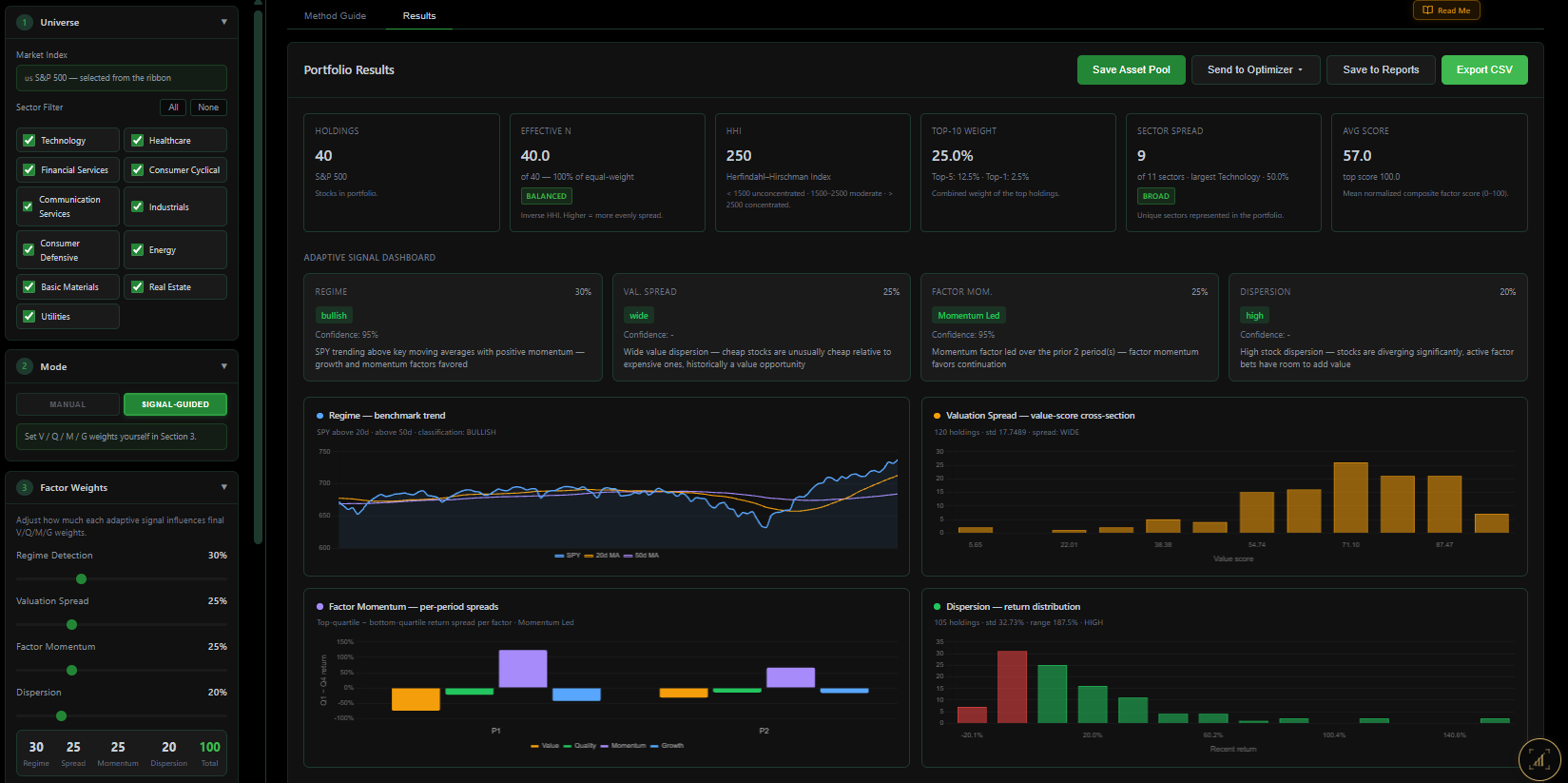Uncheck the Technology sector
Image resolution: width=1568 pixels, height=783 pixels.
point(29,140)
